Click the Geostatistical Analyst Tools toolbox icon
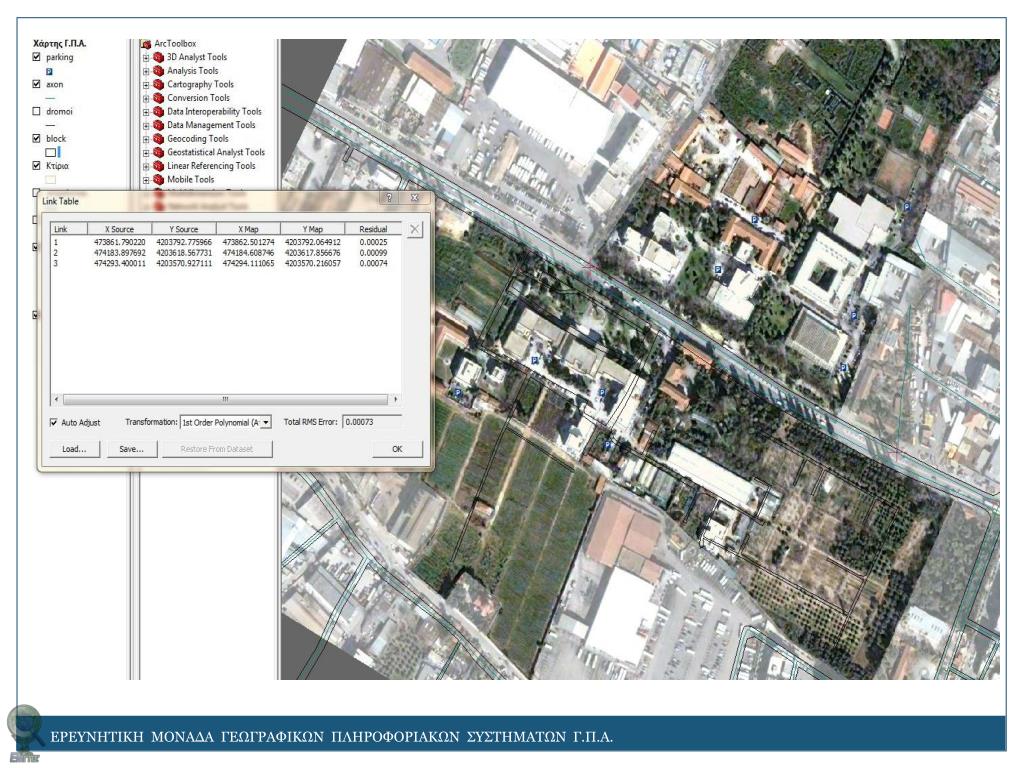Viewport: 1024px width, 768px height. point(158,153)
